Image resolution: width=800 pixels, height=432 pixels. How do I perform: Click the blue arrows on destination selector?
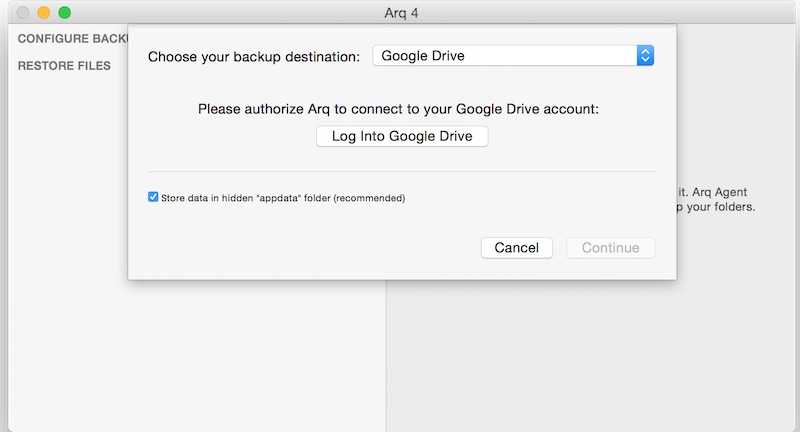[645, 56]
